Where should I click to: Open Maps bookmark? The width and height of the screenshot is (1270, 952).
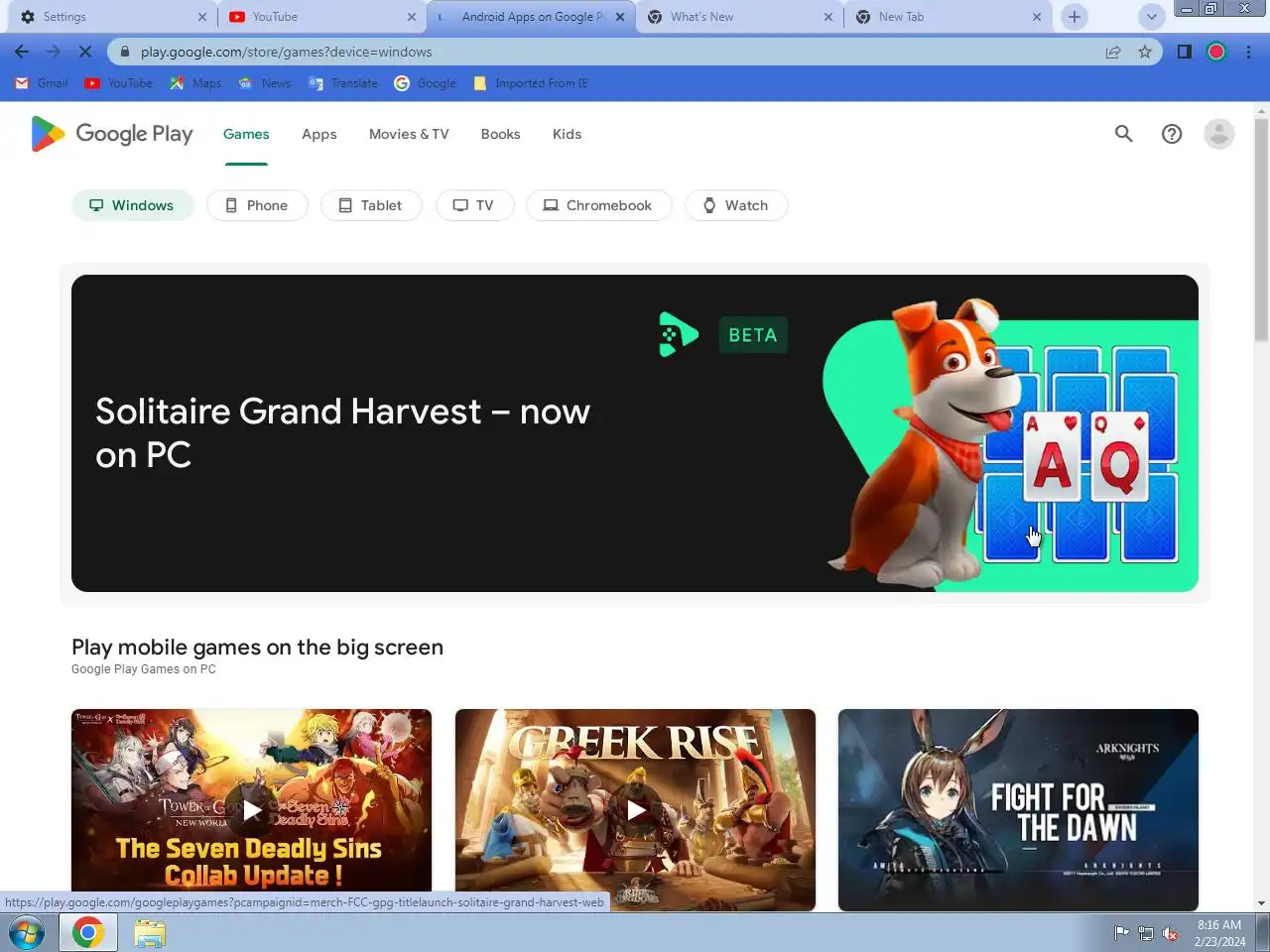195,83
